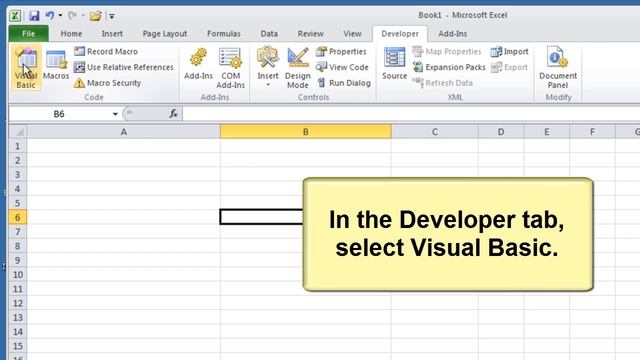Screen dimensions: 640x360
Task: Switch to the View tab
Action: point(352,33)
